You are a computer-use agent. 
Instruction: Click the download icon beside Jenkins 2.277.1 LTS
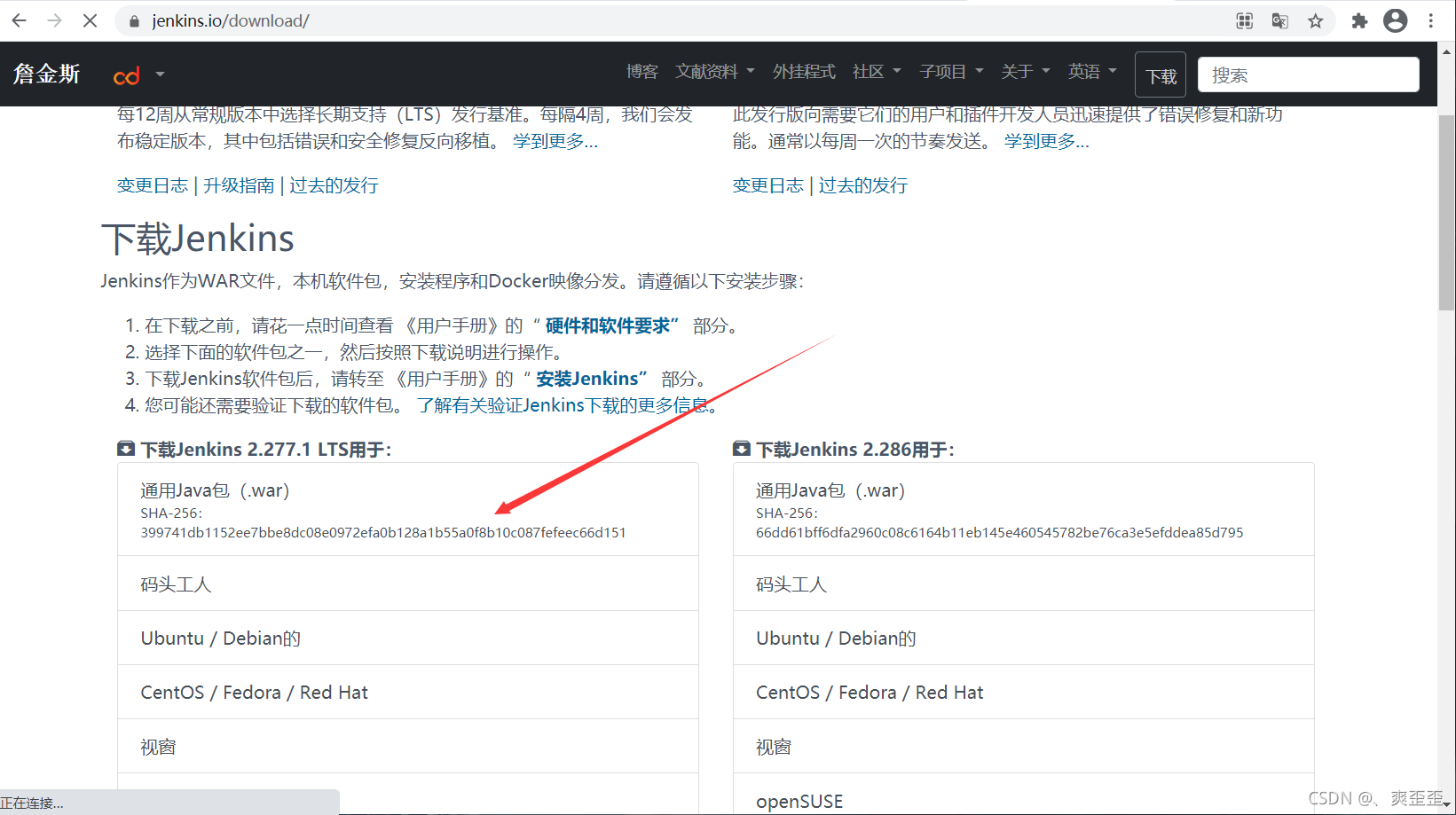click(x=126, y=449)
